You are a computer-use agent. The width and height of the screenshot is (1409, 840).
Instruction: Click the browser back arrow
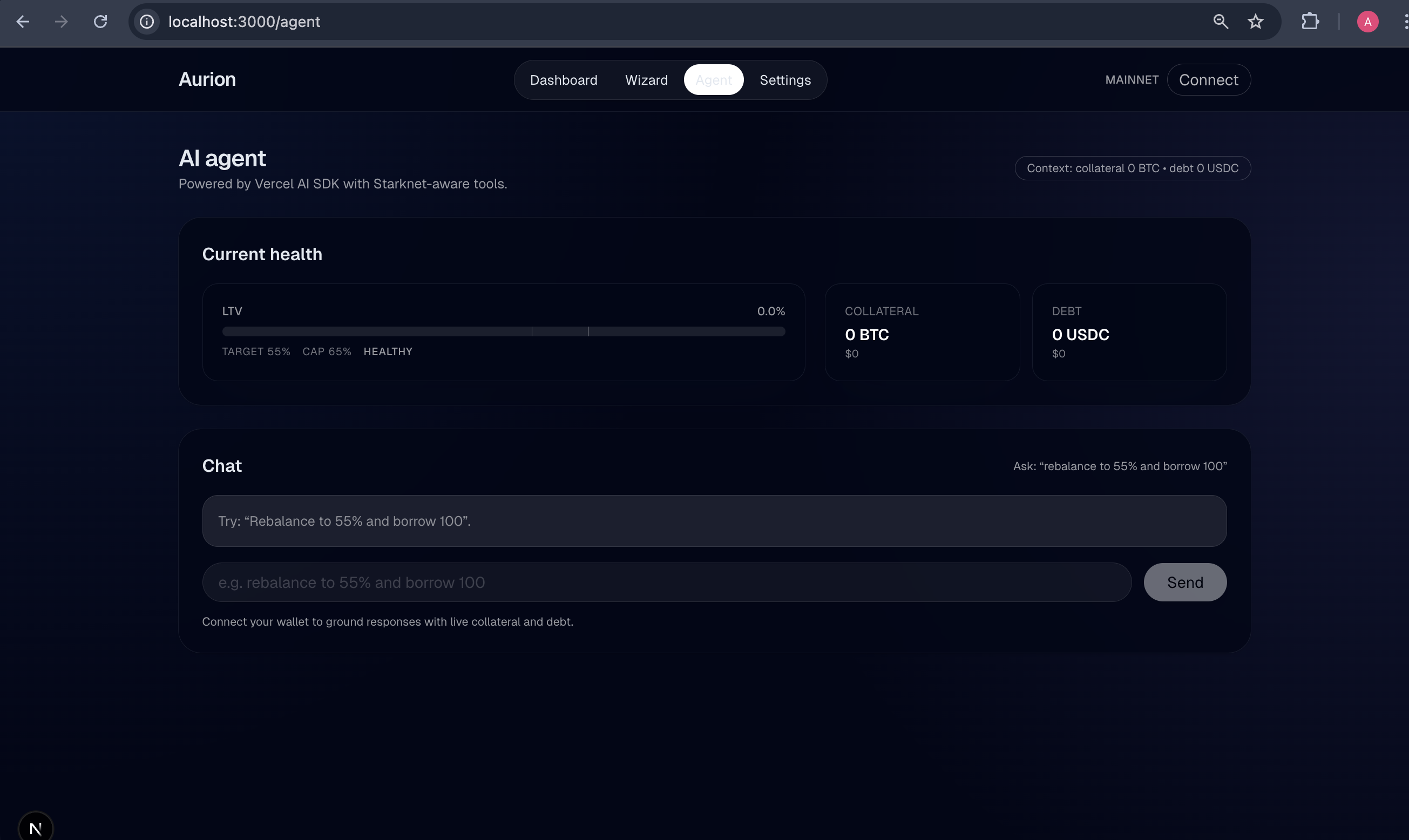pyautogui.click(x=23, y=22)
